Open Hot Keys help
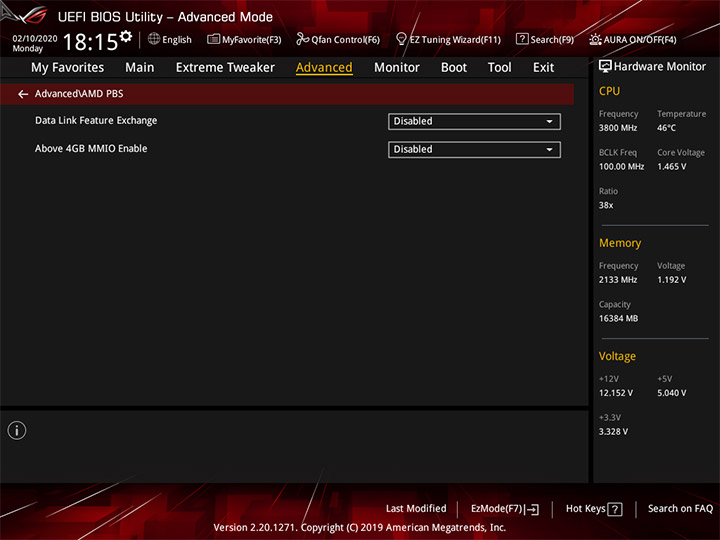Viewport: 720px width, 540px height. (x=594, y=509)
